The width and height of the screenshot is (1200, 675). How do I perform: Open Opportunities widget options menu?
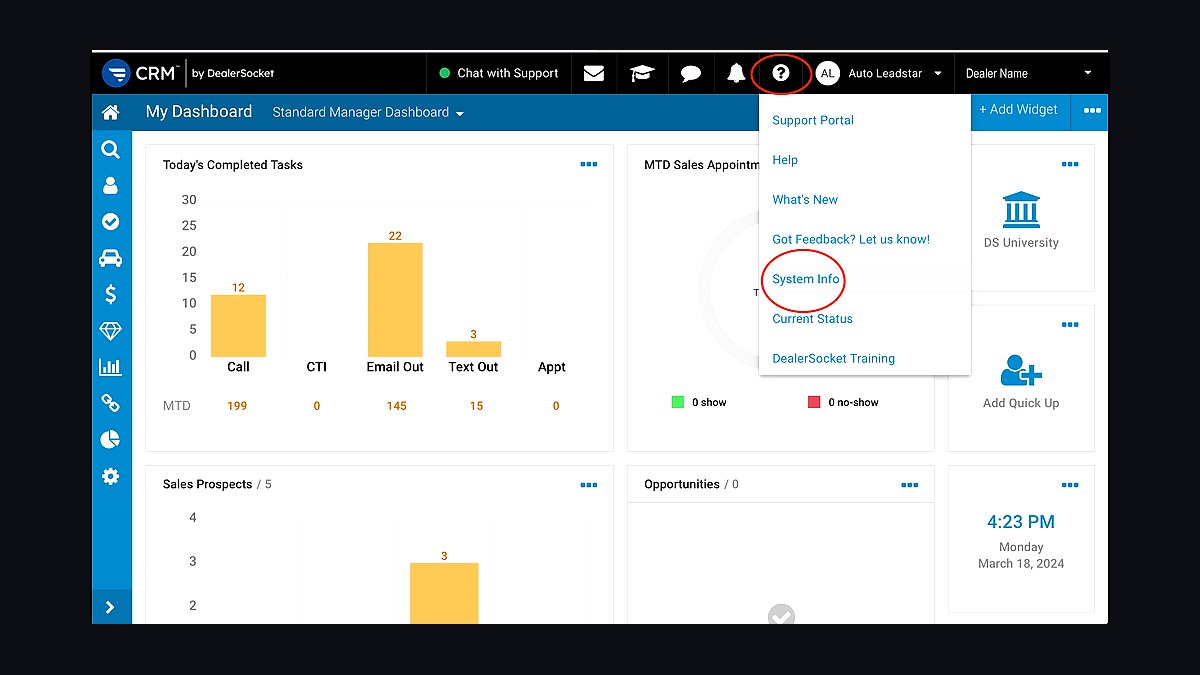[910, 485]
